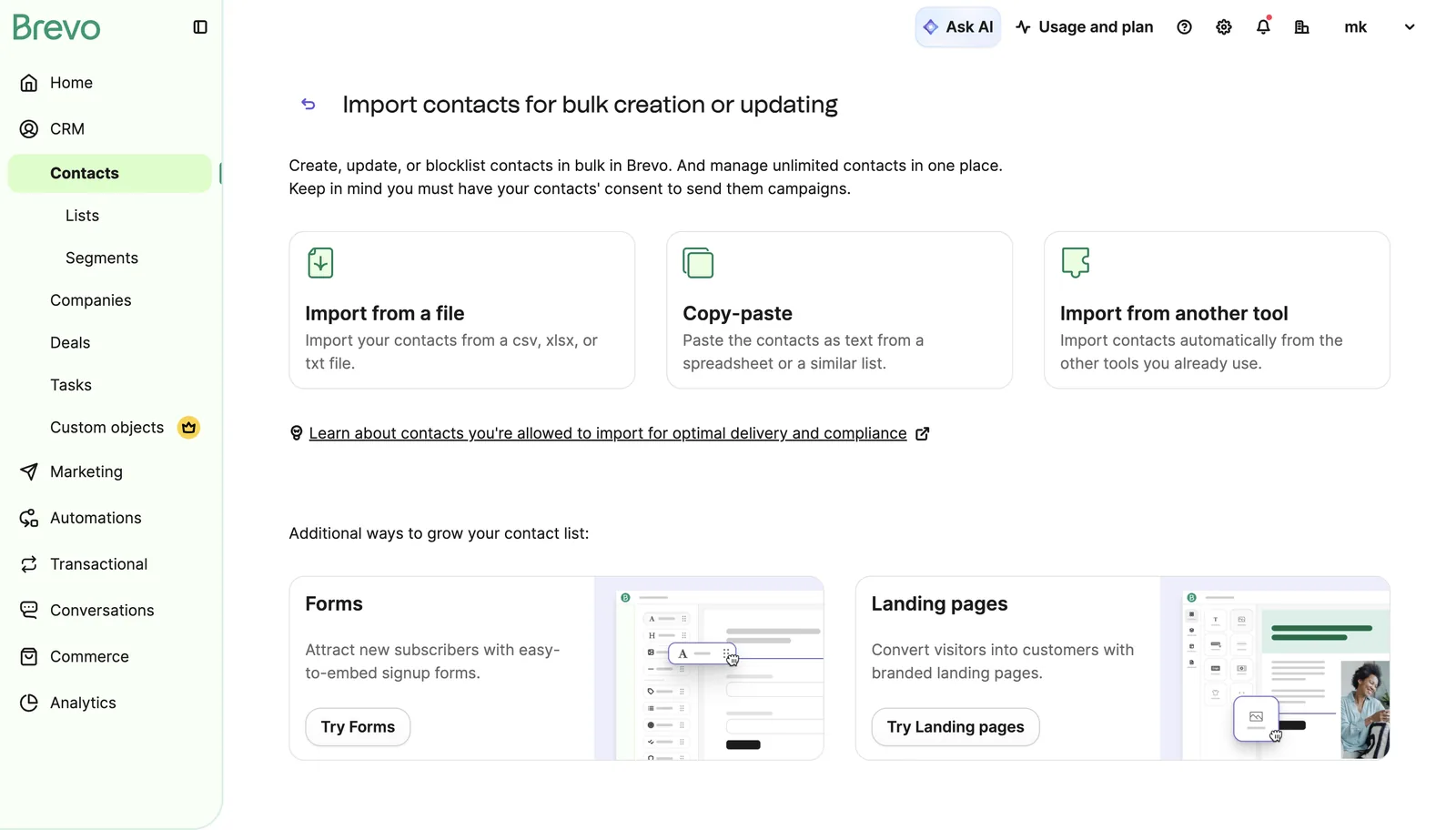Click the Try Forms button
This screenshot has width=1456, height=830.
[x=358, y=727]
